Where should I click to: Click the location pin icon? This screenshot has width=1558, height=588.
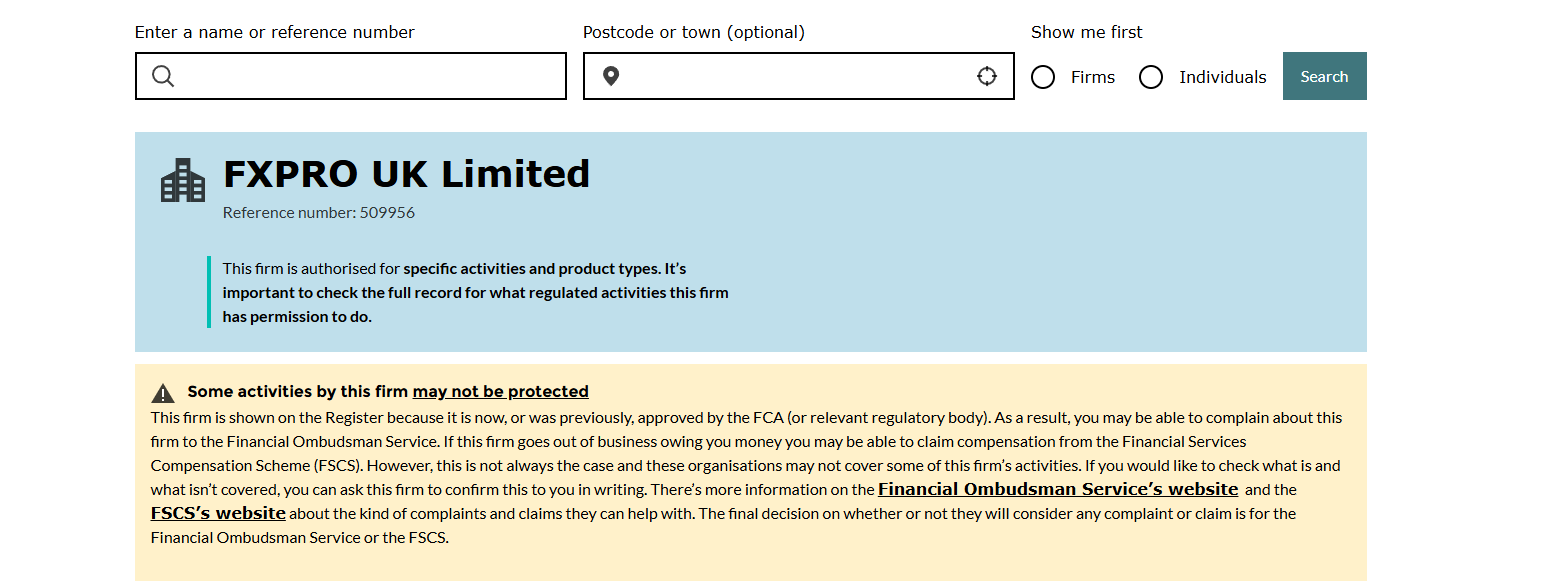coord(611,77)
